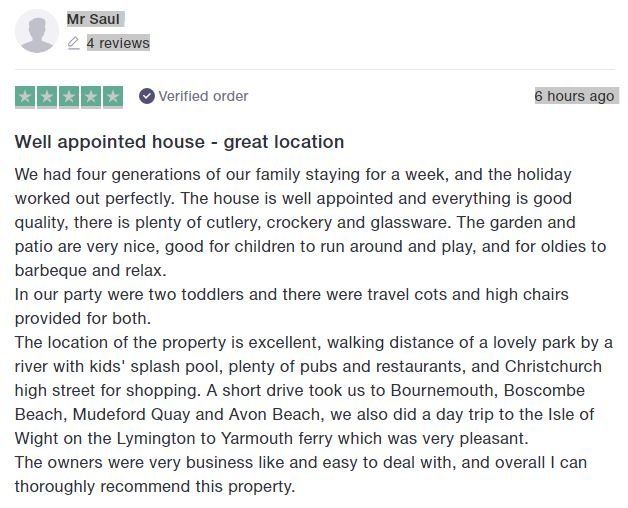Open the '4 reviews' link
Viewport: 628px width, 508px height.
point(118,43)
